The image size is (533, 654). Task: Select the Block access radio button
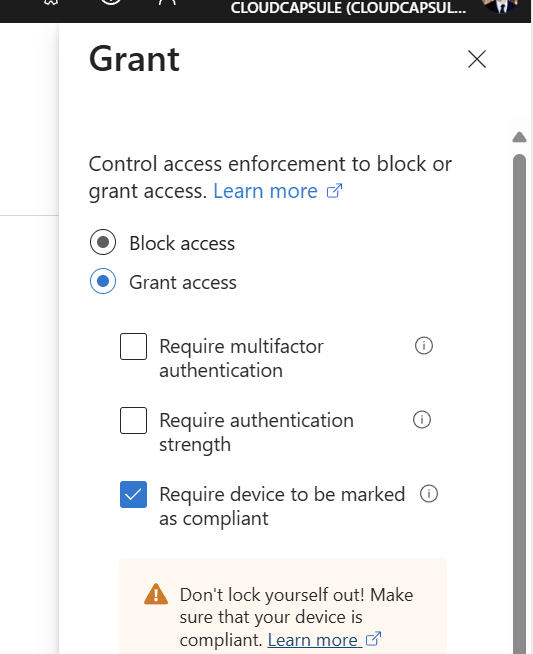pos(103,242)
